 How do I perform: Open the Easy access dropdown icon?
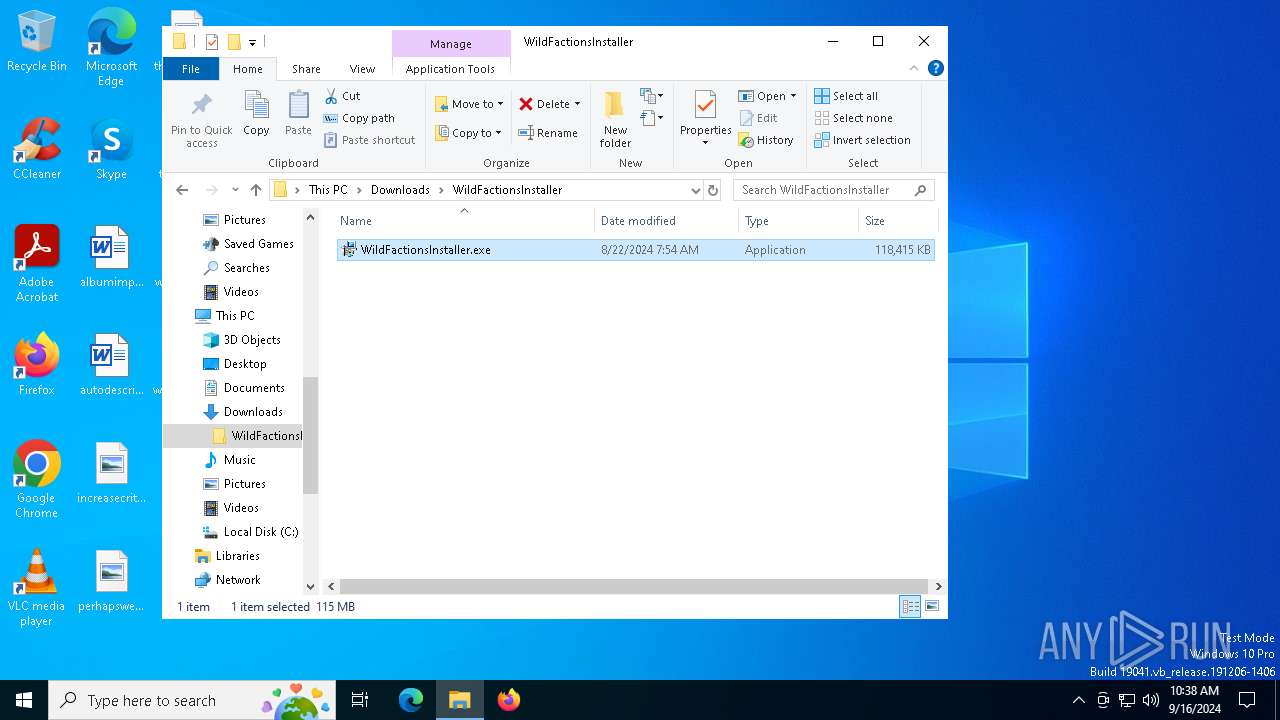652,119
